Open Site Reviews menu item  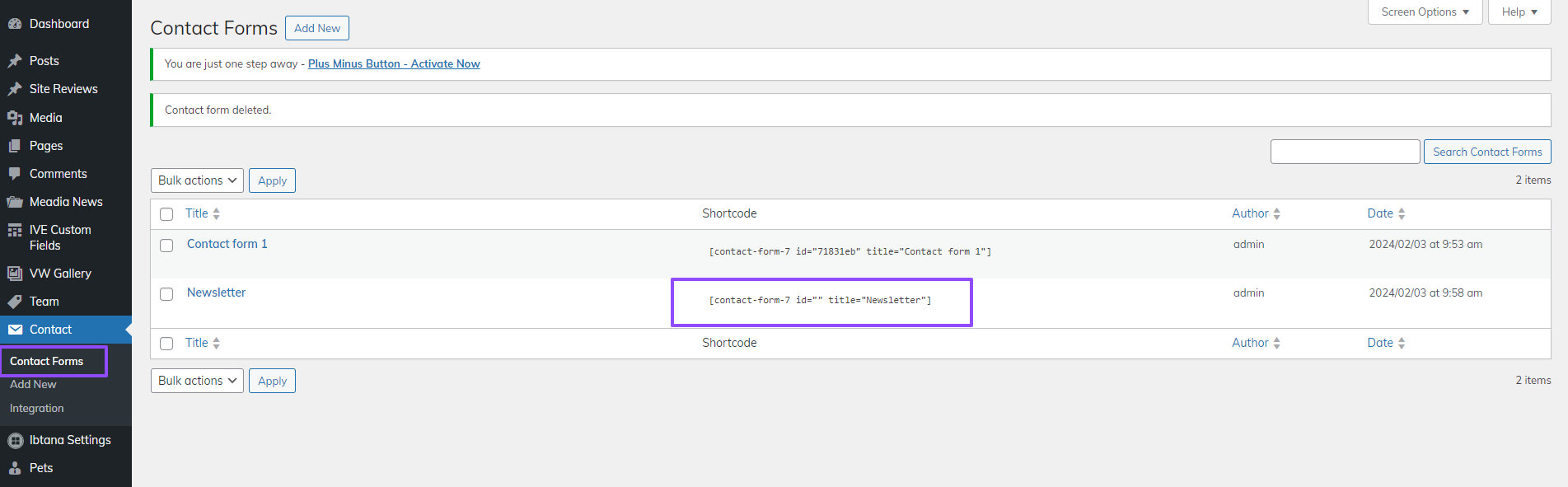(63, 89)
